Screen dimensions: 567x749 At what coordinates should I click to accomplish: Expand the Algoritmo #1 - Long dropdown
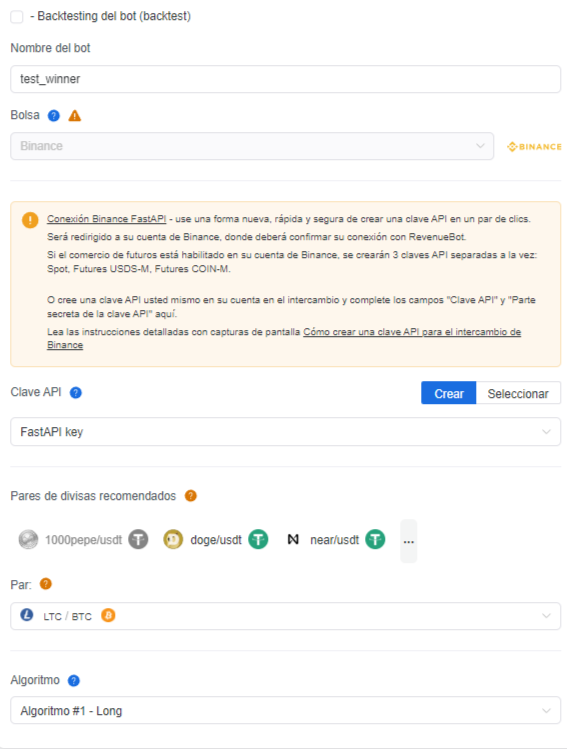[286, 710]
